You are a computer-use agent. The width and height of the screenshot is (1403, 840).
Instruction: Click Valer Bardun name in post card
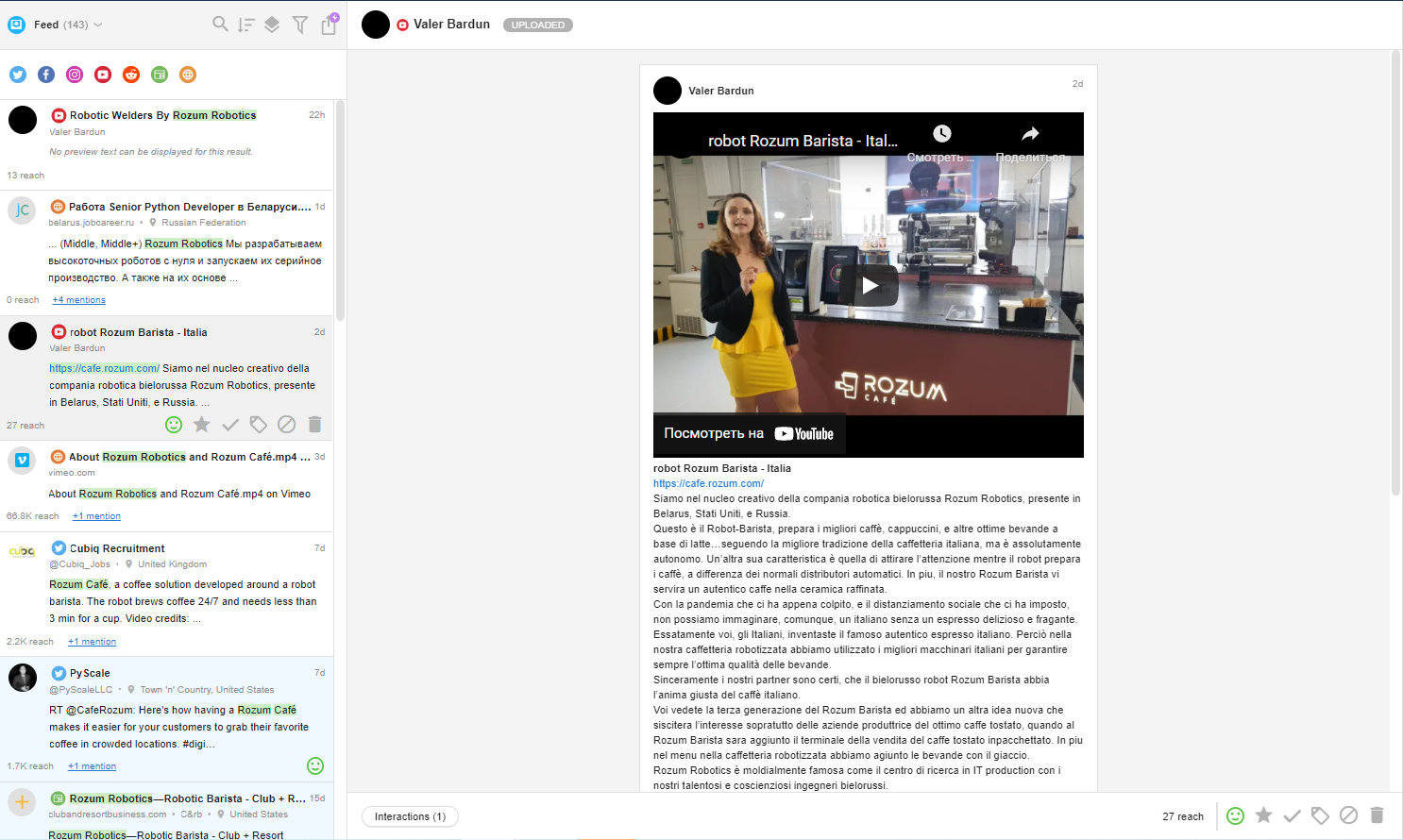[721, 91]
